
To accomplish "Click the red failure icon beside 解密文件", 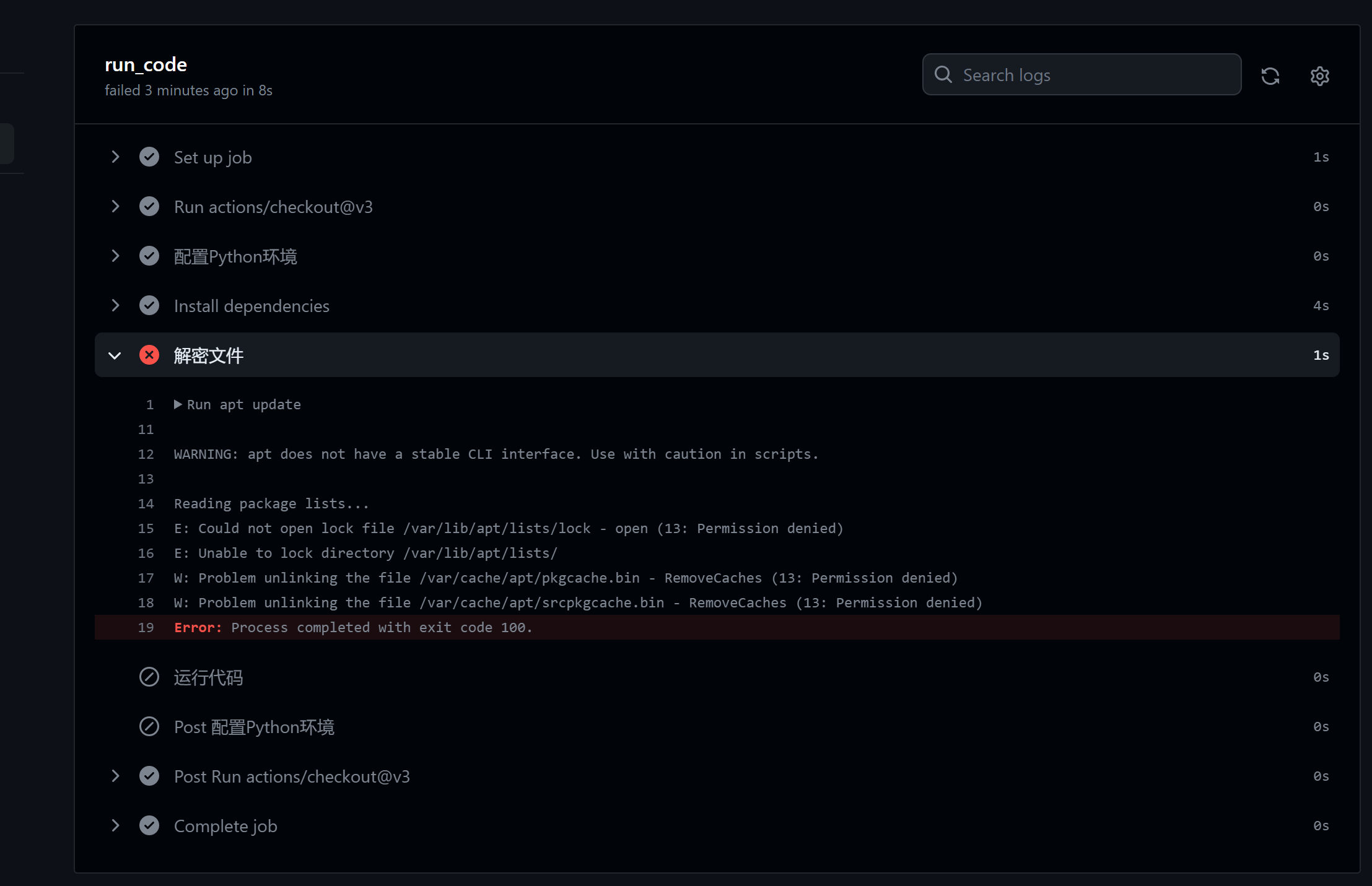I will pyautogui.click(x=149, y=355).
